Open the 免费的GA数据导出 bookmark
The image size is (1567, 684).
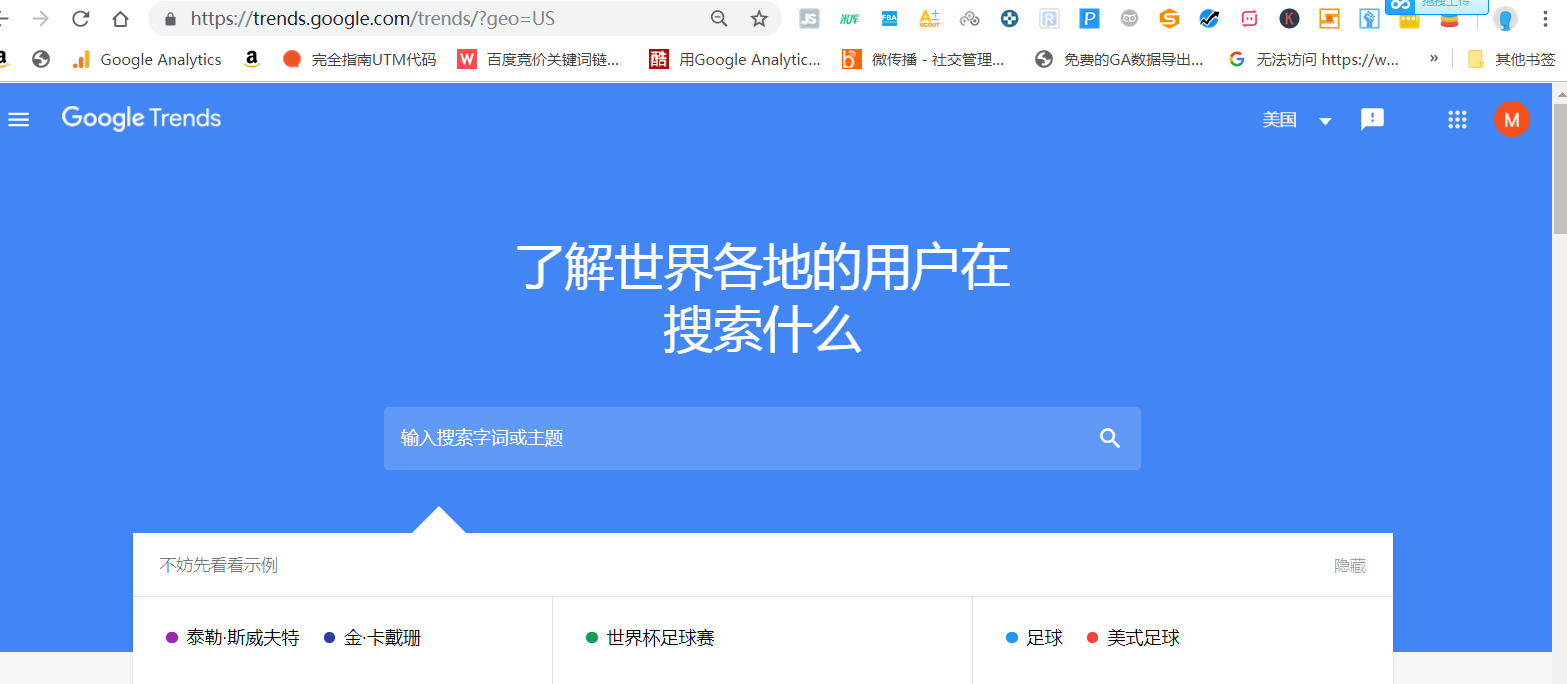pos(1119,60)
